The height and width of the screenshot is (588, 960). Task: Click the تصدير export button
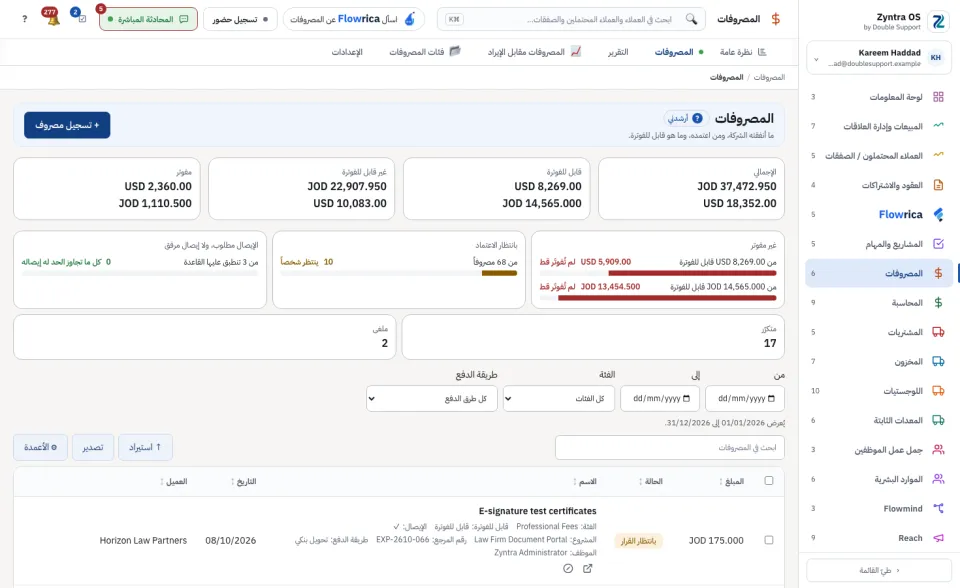click(92, 447)
